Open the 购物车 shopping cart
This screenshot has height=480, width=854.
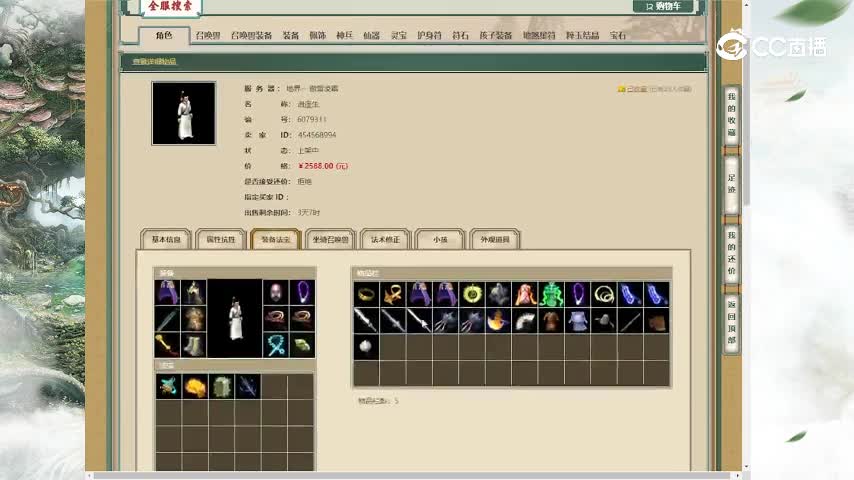(663, 6)
